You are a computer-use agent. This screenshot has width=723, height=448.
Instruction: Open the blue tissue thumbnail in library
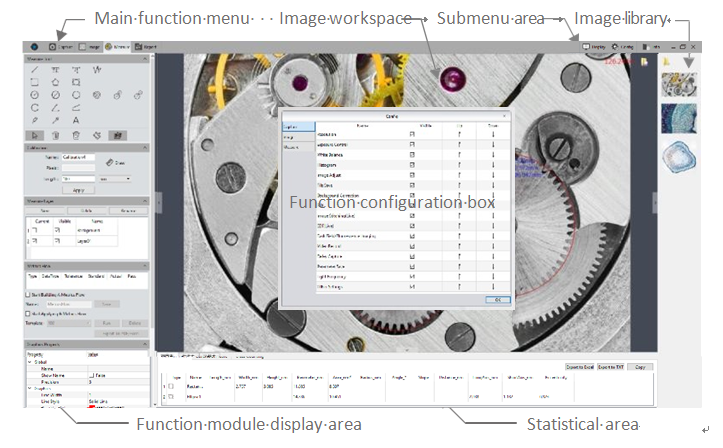[679, 118]
